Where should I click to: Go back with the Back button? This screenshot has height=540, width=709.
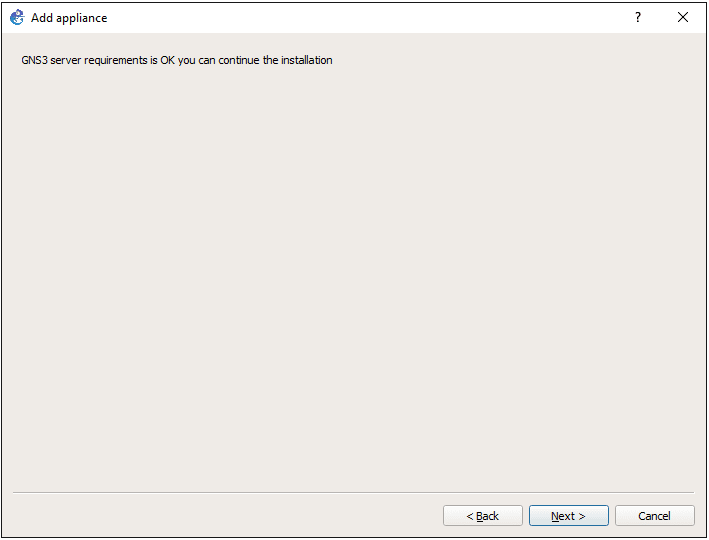[483, 516]
